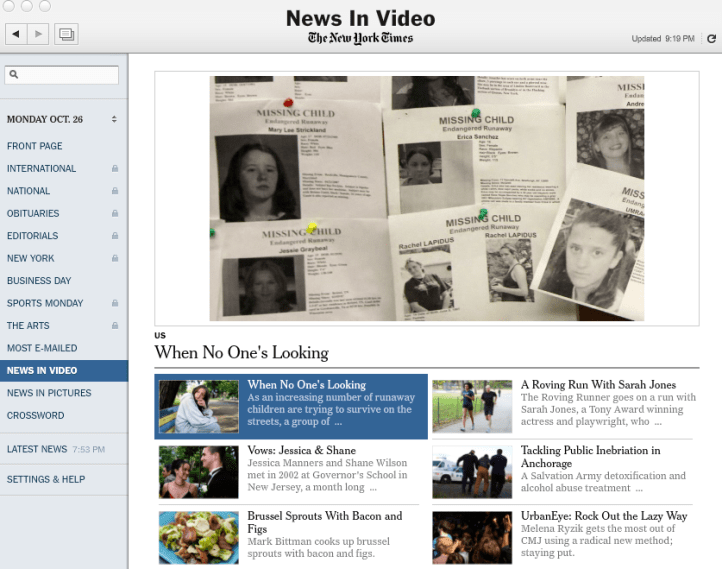Click the runners thumbnail image
Viewport: 722px width, 569px height.
(x=472, y=406)
